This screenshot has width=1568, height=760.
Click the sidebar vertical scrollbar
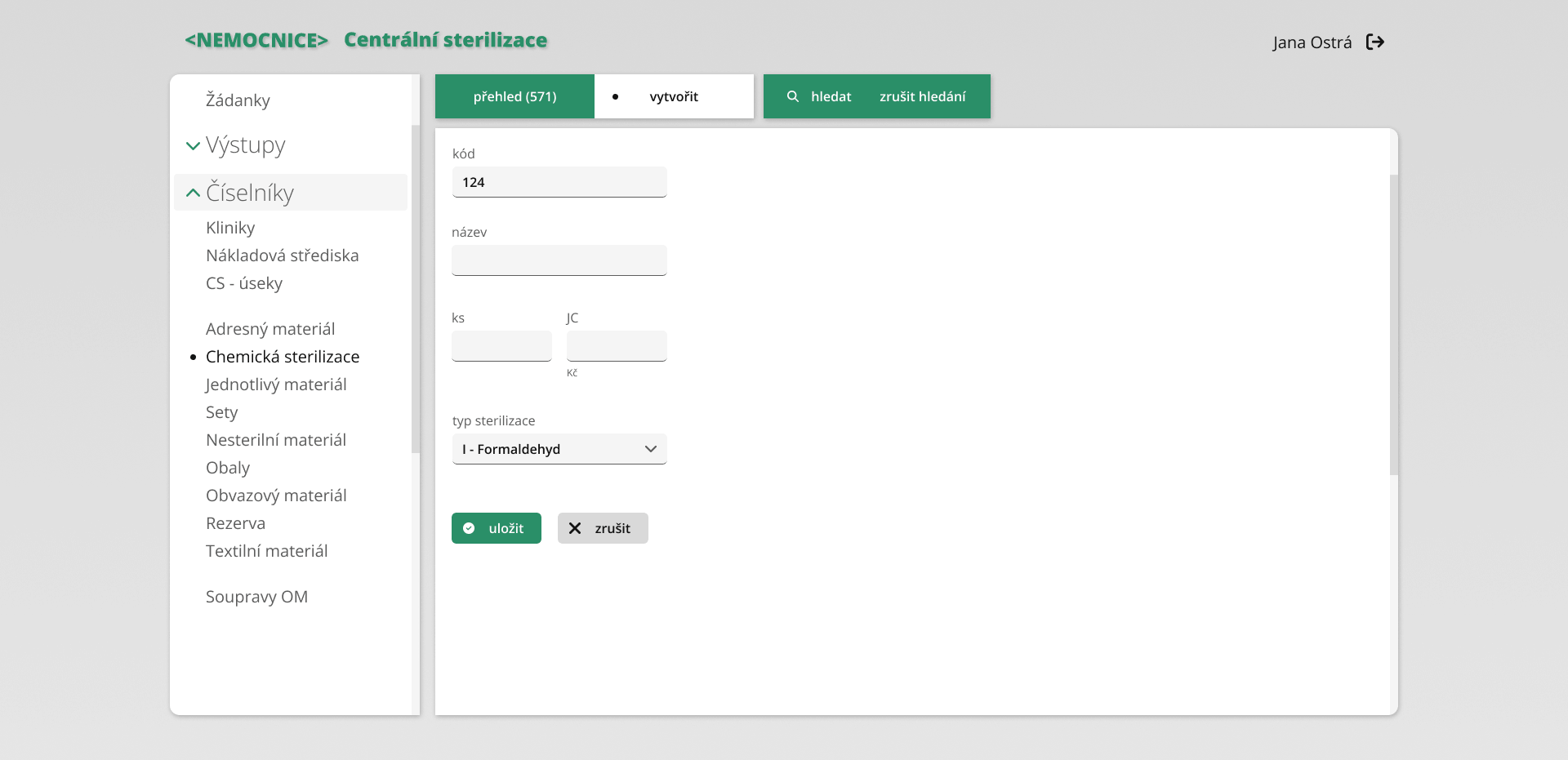(x=416, y=288)
